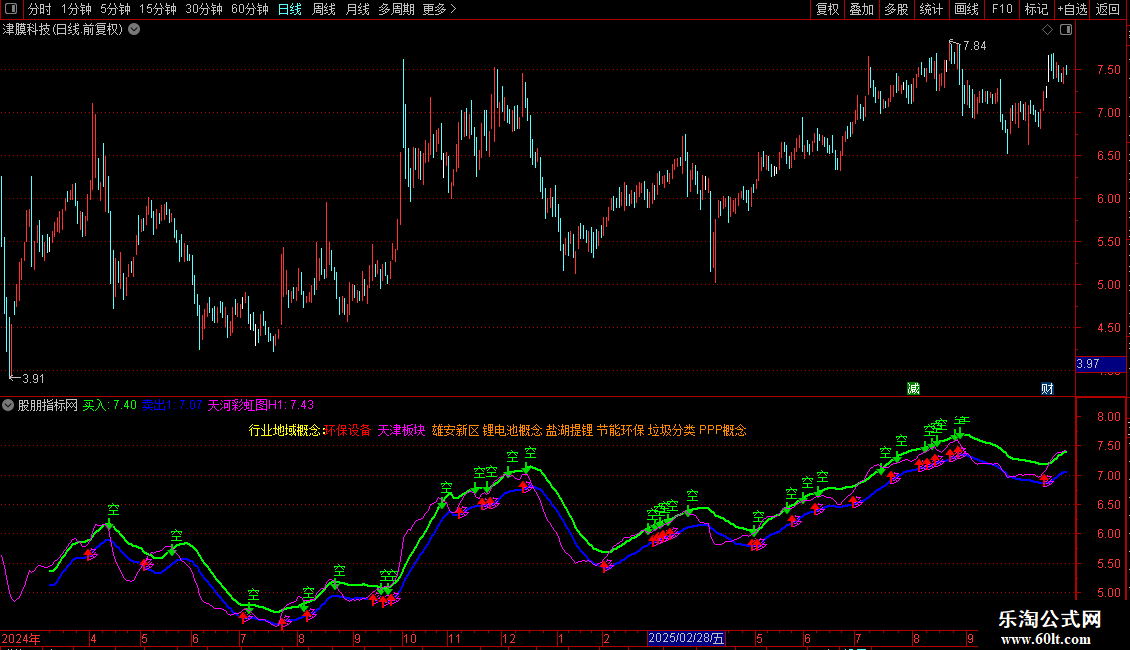Click 买入: 7.40 indicator value
The height and width of the screenshot is (650, 1130).
(110, 405)
